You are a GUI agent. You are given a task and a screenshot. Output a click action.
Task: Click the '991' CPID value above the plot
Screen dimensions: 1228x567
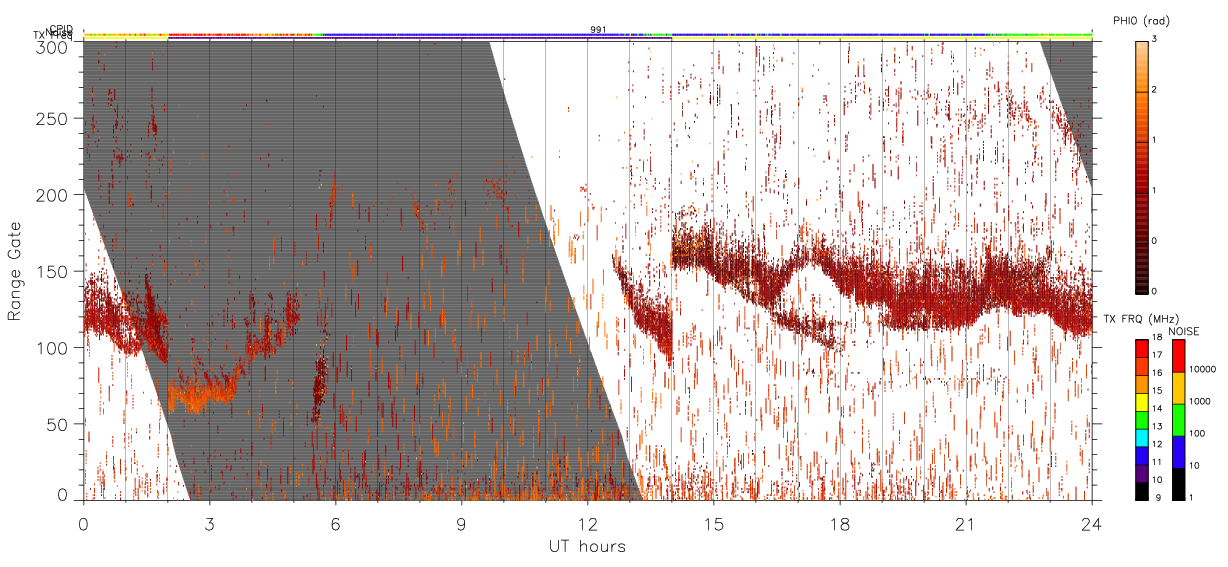click(x=598, y=30)
